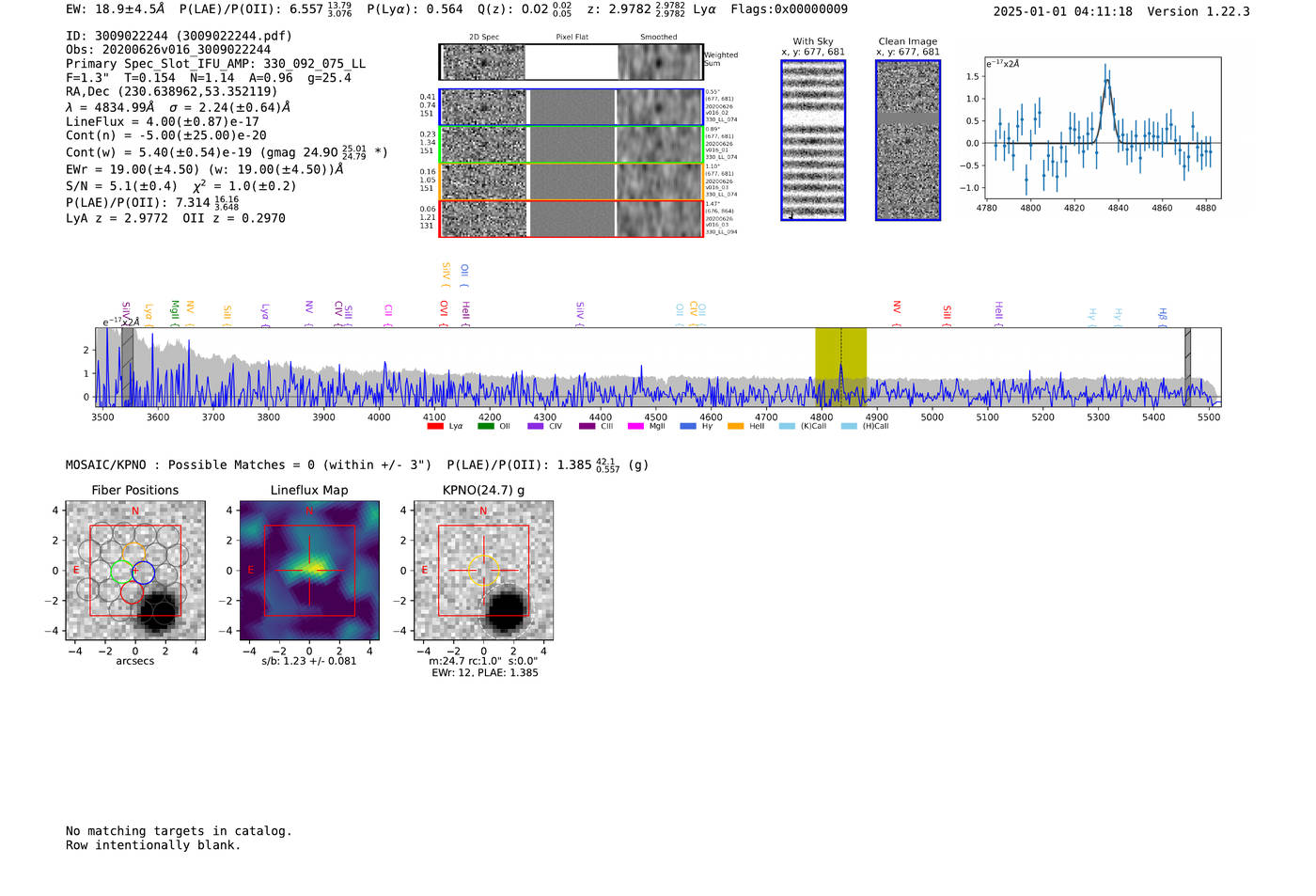Click the yellow highlighted band in full spectrum

[x=840, y=367]
